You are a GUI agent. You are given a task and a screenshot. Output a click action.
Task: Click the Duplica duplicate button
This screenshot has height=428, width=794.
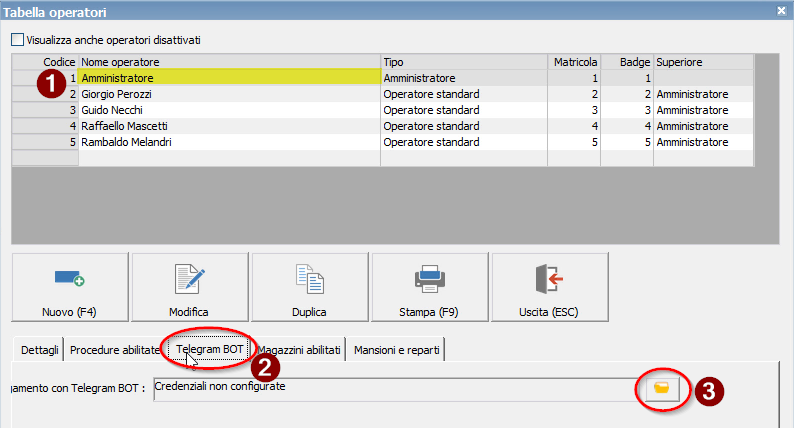(x=309, y=289)
